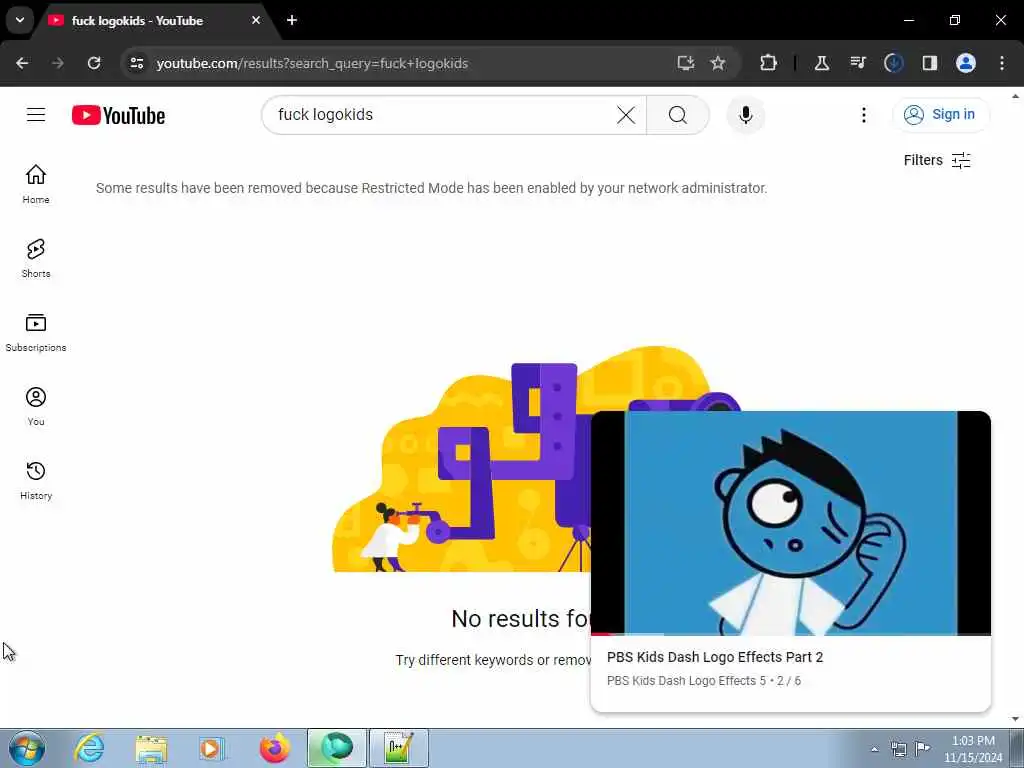Show hidden tray icons arrow

coord(874,749)
